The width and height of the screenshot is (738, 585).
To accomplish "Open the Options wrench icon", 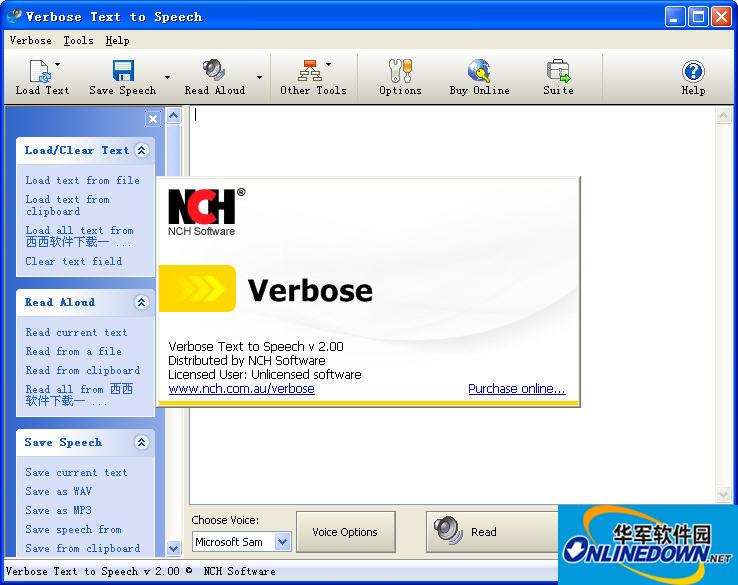I will pos(400,70).
